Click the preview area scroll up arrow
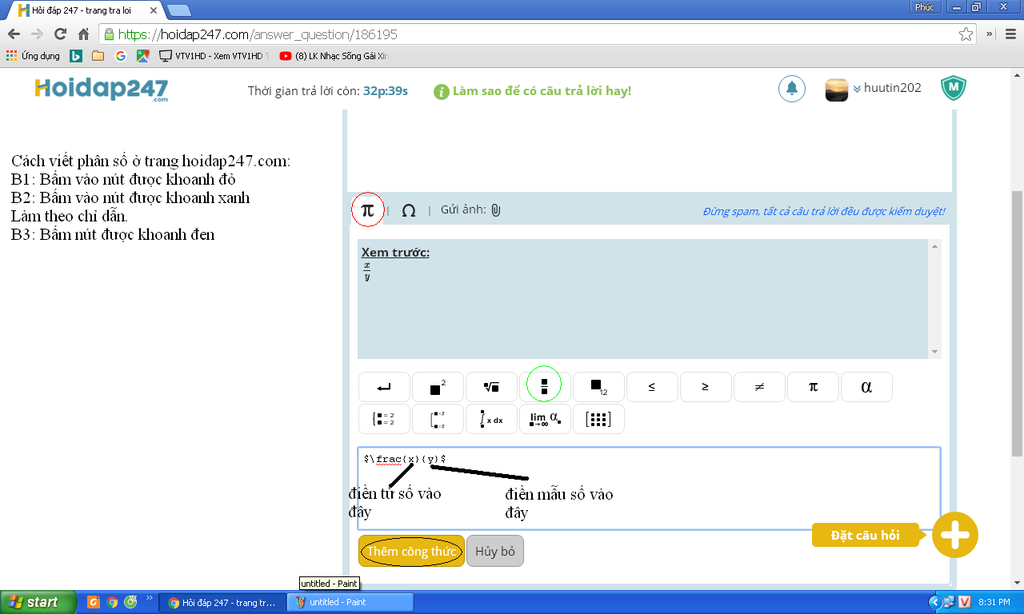The height and width of the screenshot is (614, 1024). click(935, 246)
